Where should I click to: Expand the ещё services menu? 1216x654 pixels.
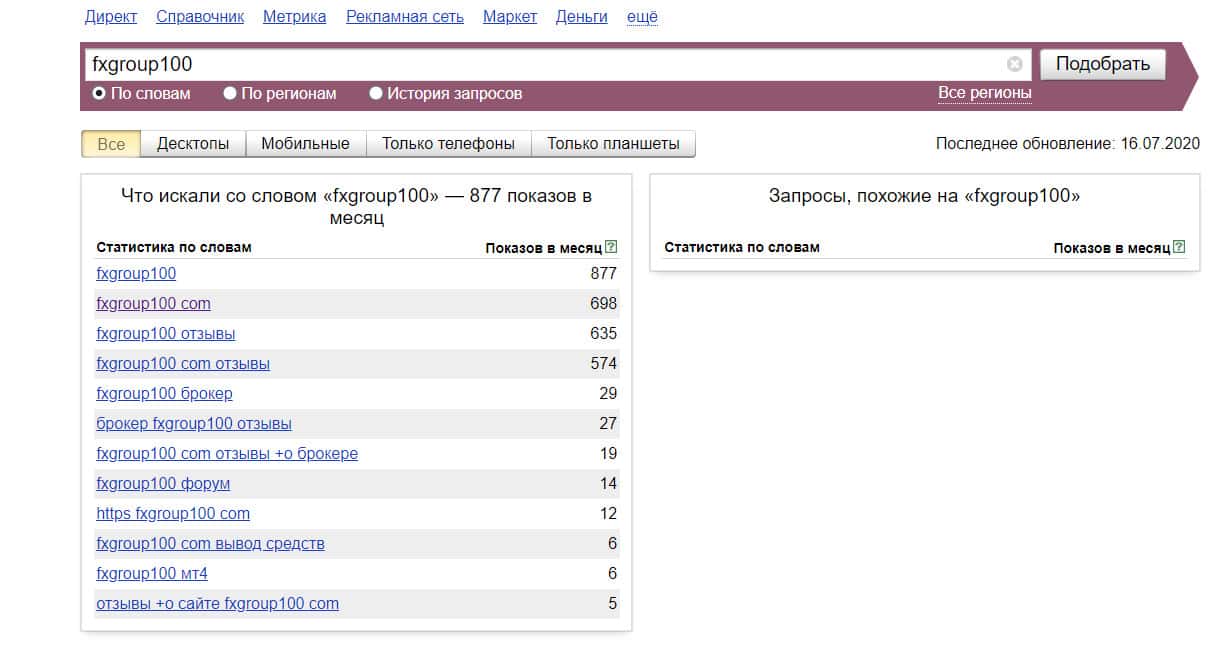pyautogui.click(x=642, y=17)
